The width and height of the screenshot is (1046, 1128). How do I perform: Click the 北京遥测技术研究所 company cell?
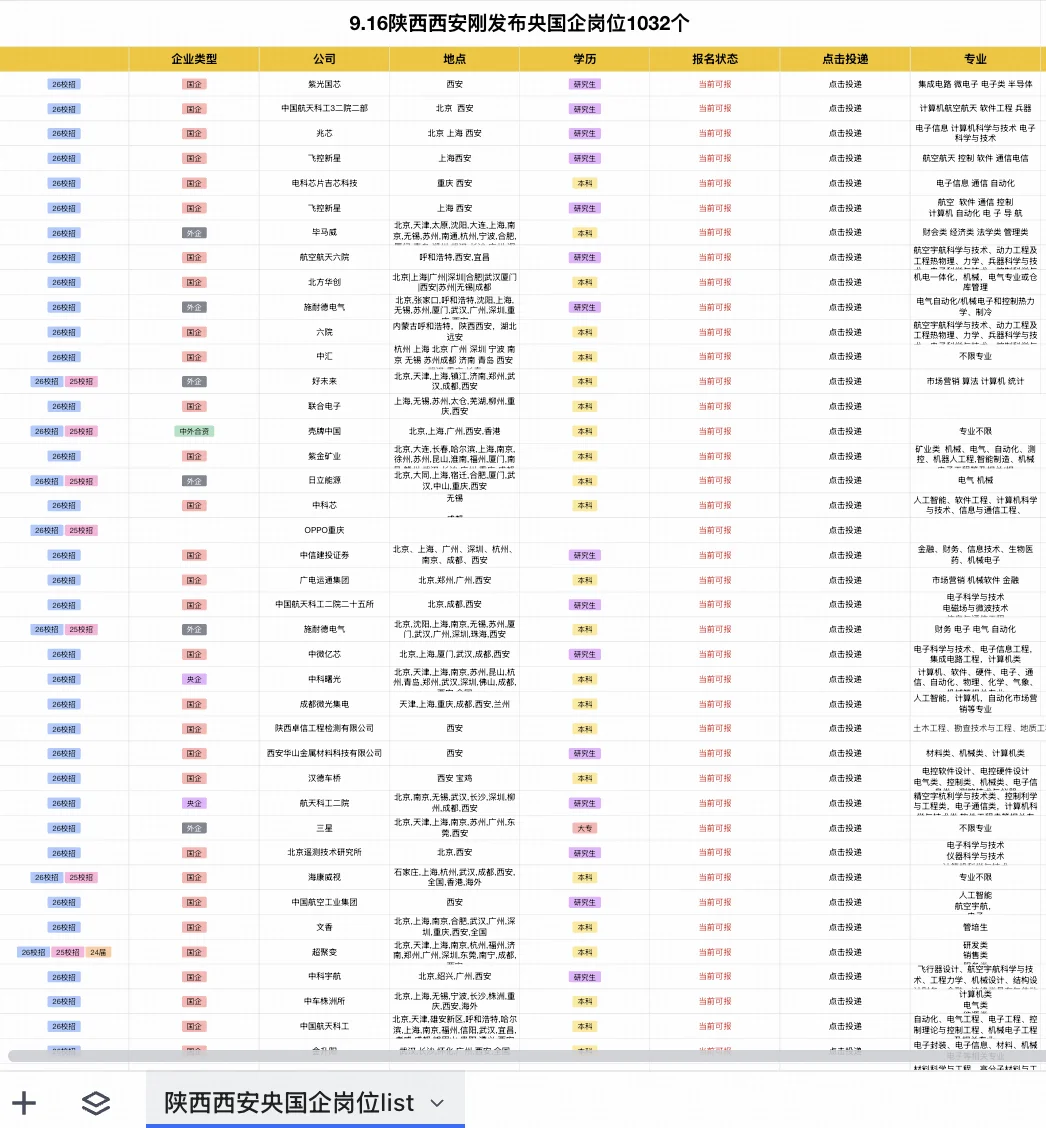[324, 852]
